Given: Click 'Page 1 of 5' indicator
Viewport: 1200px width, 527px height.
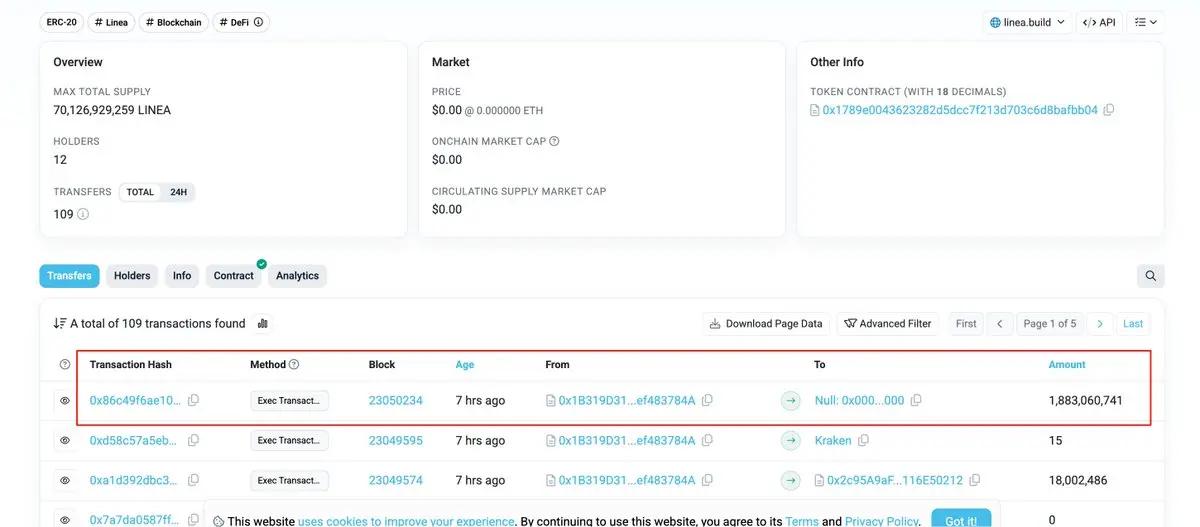Looking at the screenshot, I should 1049,323.
